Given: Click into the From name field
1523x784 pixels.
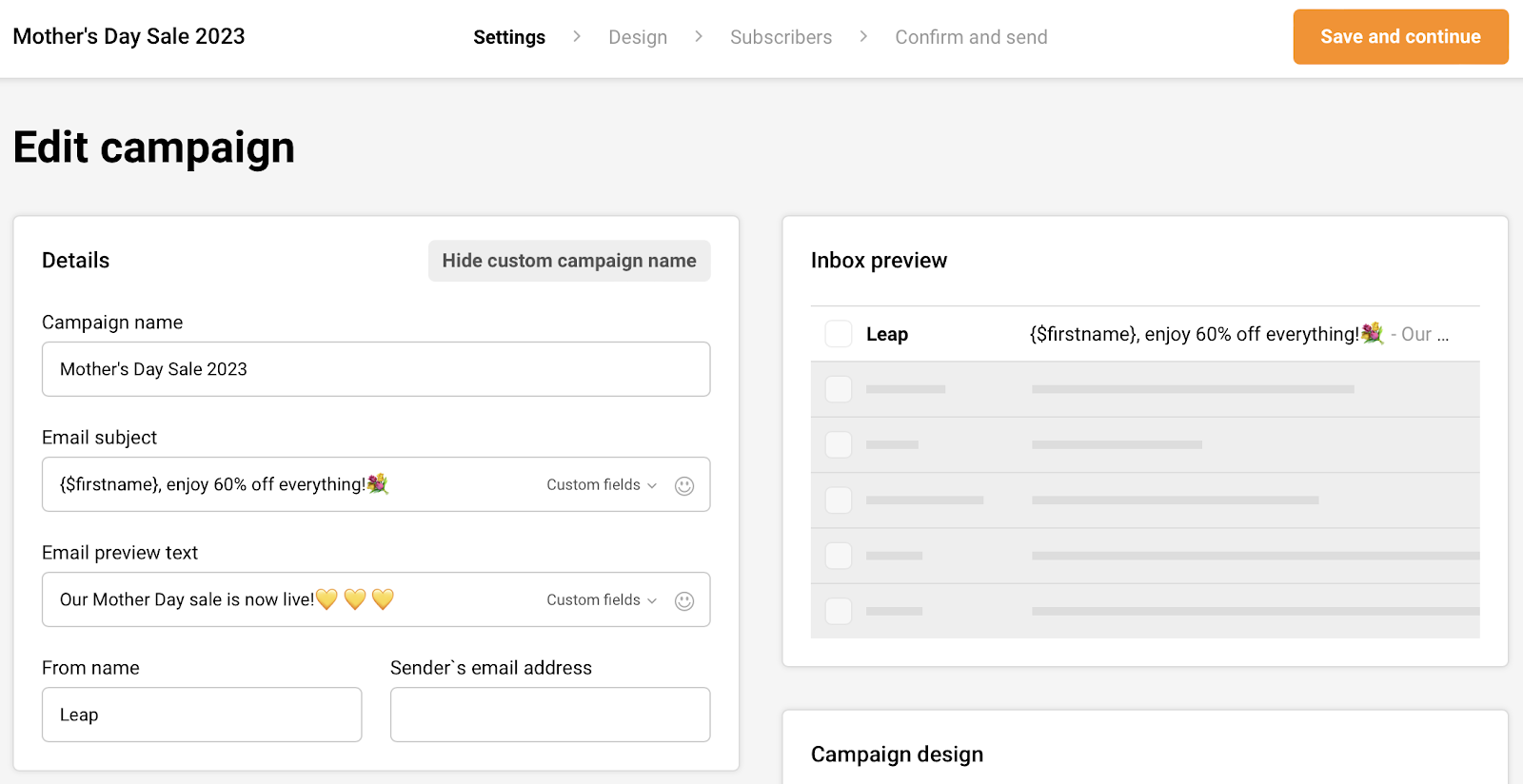Looking at the screenshot, I should tap(202, 715).
